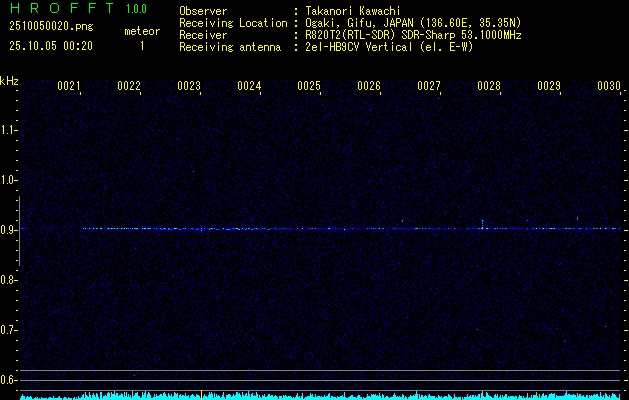Click the 0.7 kHz axis label
The height and width of the screenshot is (400, 629).
(8, 330)
